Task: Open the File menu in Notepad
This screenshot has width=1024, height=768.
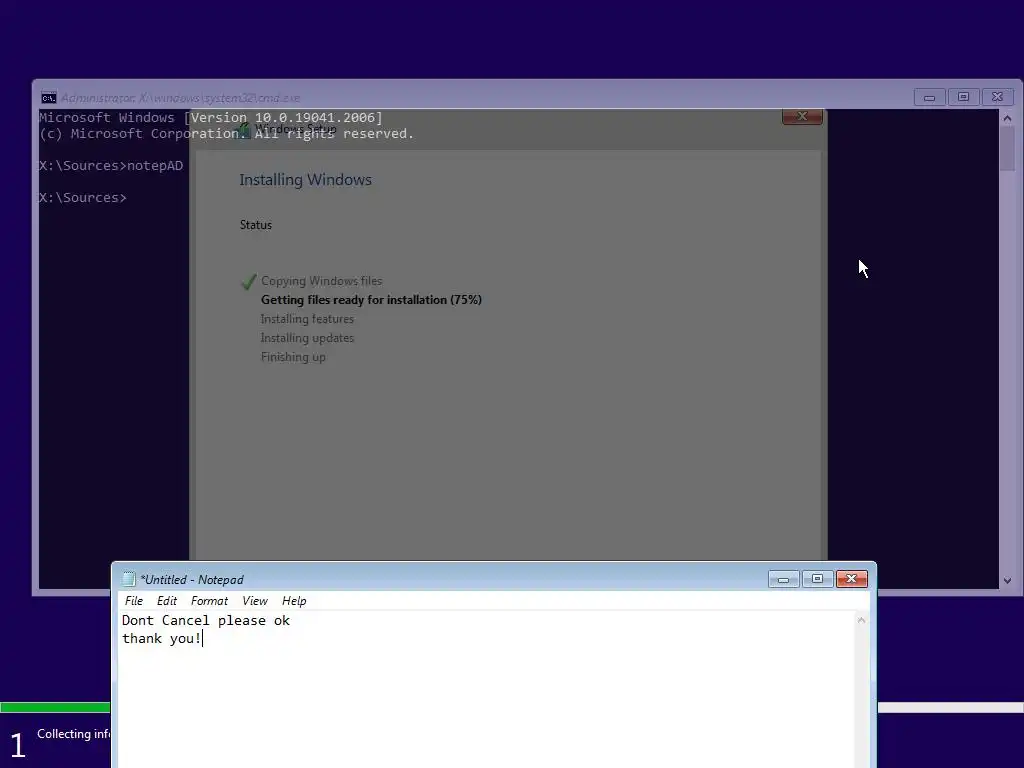Action: pos(133,601)
